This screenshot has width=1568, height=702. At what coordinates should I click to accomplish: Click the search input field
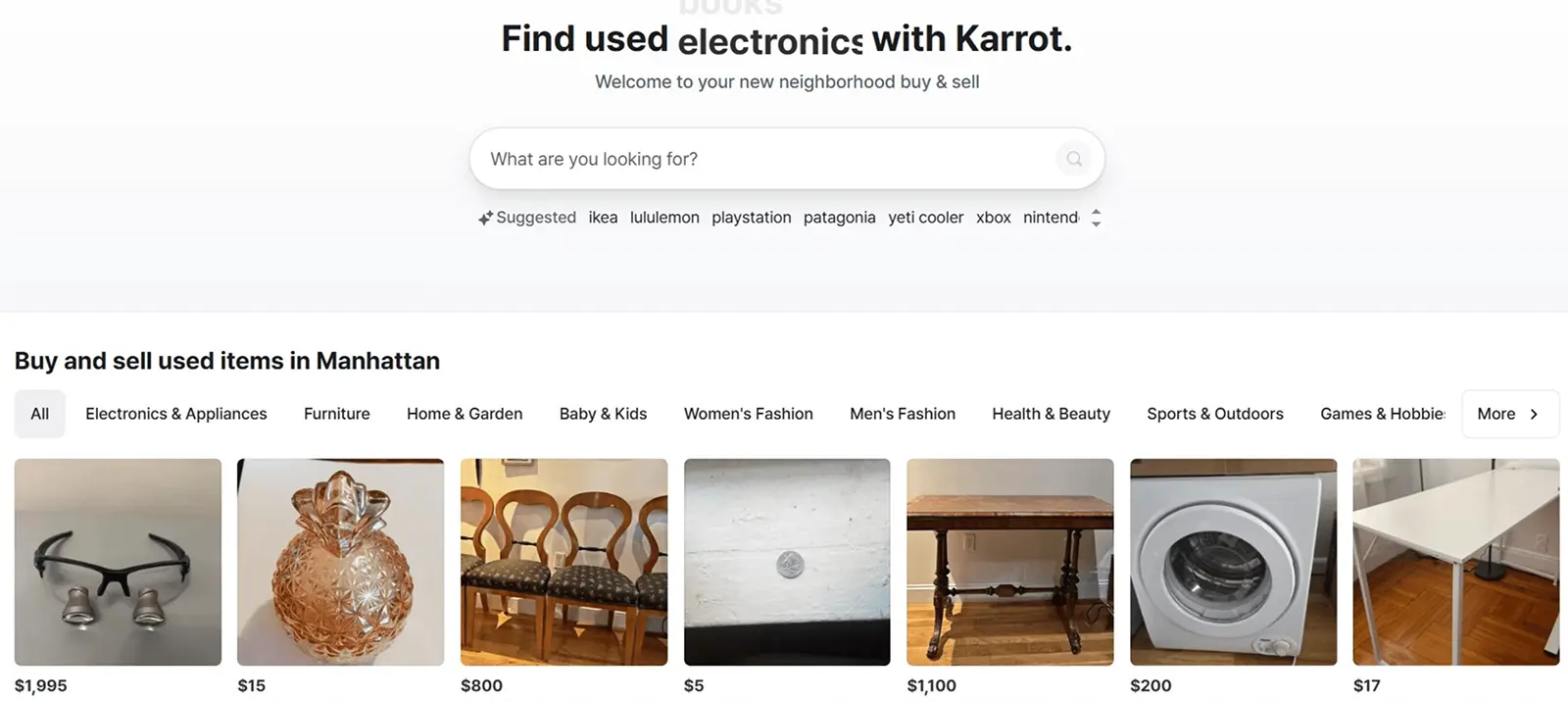pos(764,158)
